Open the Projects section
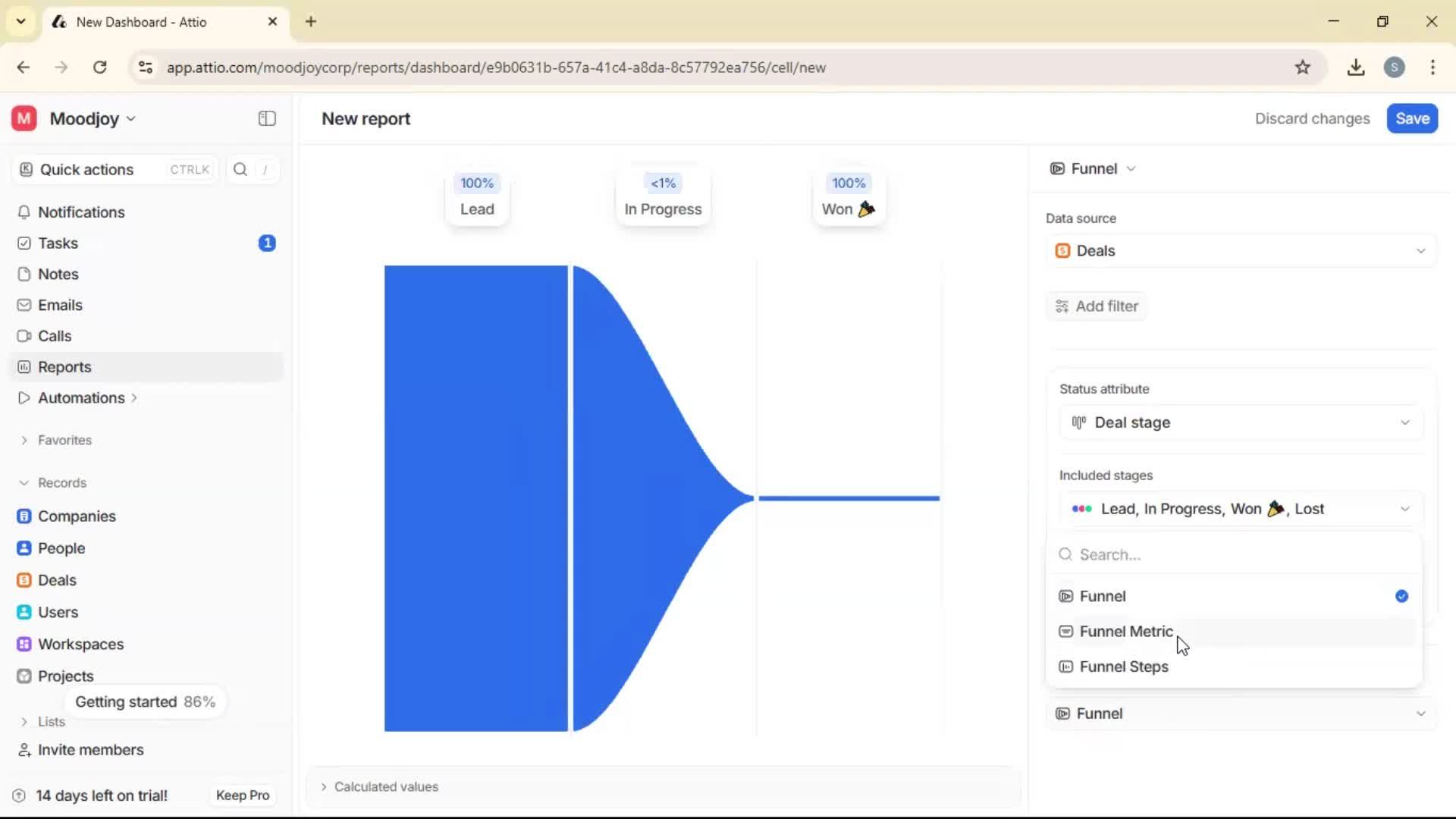This screenshot has width=1456, height=819. (64, 676)
